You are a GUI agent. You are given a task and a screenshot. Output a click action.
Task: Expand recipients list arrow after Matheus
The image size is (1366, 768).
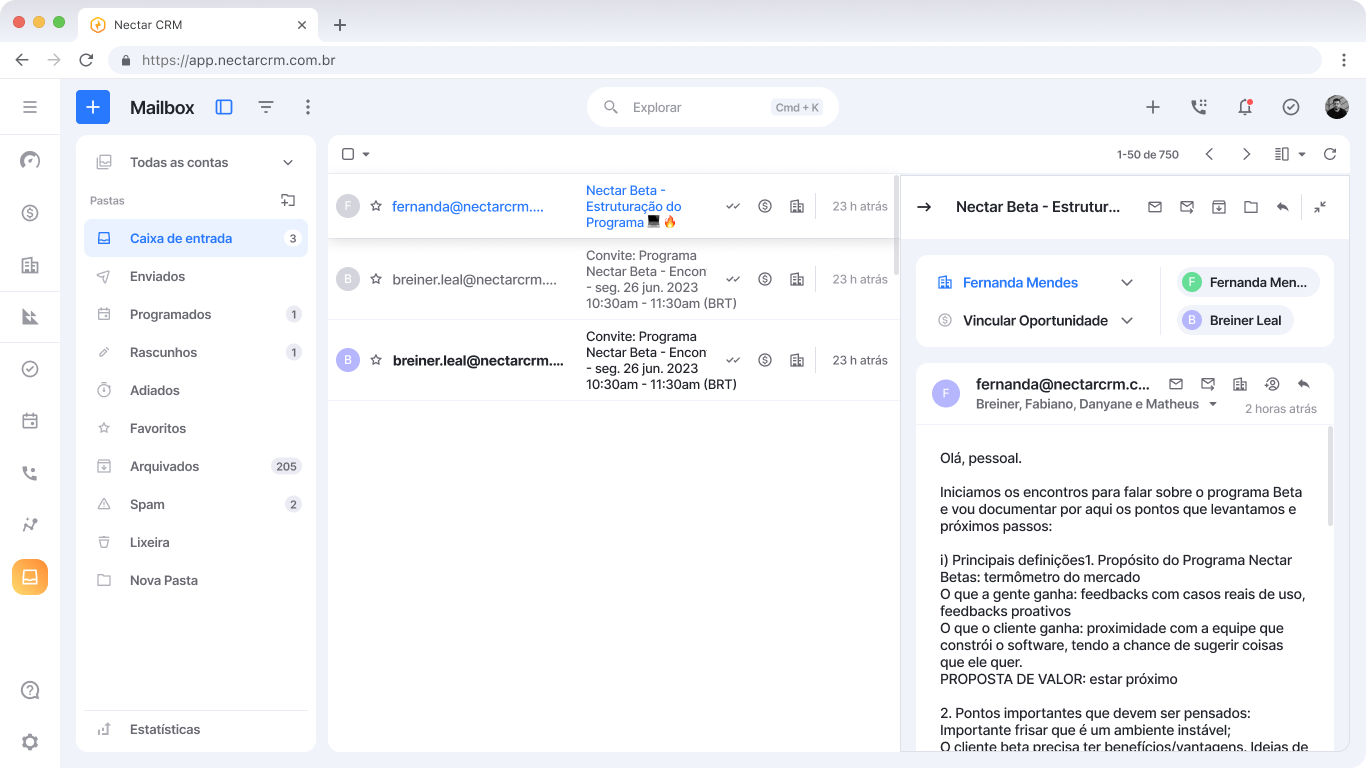point(1213,405)
